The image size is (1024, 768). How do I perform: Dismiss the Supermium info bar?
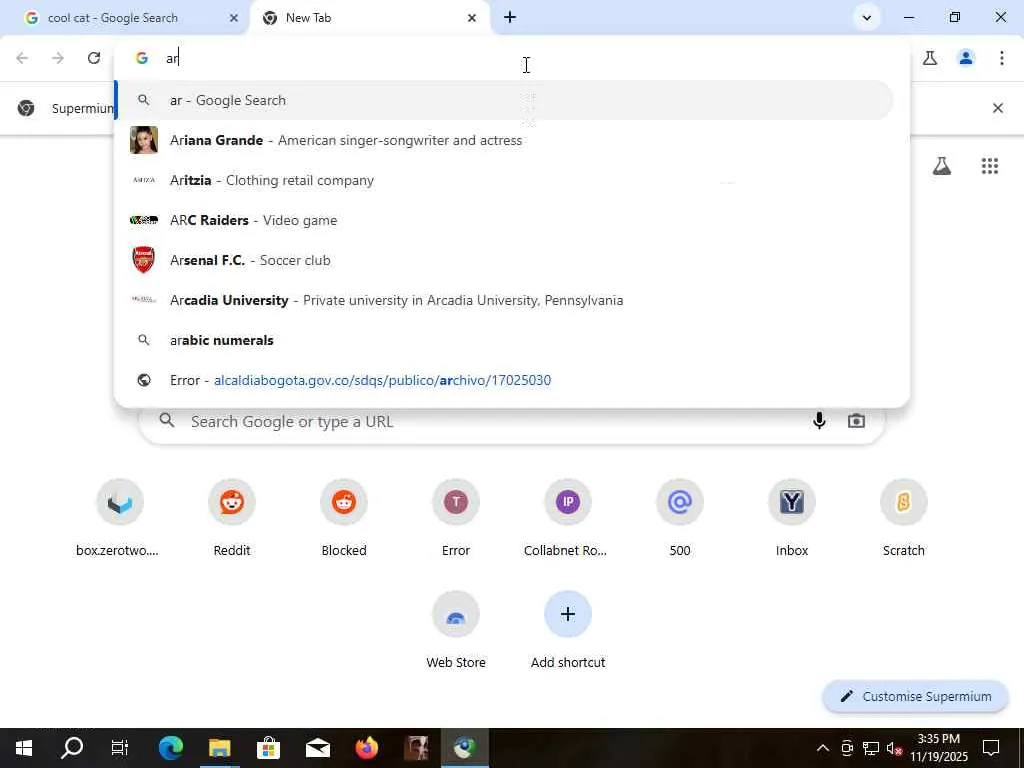click(997, 108)
